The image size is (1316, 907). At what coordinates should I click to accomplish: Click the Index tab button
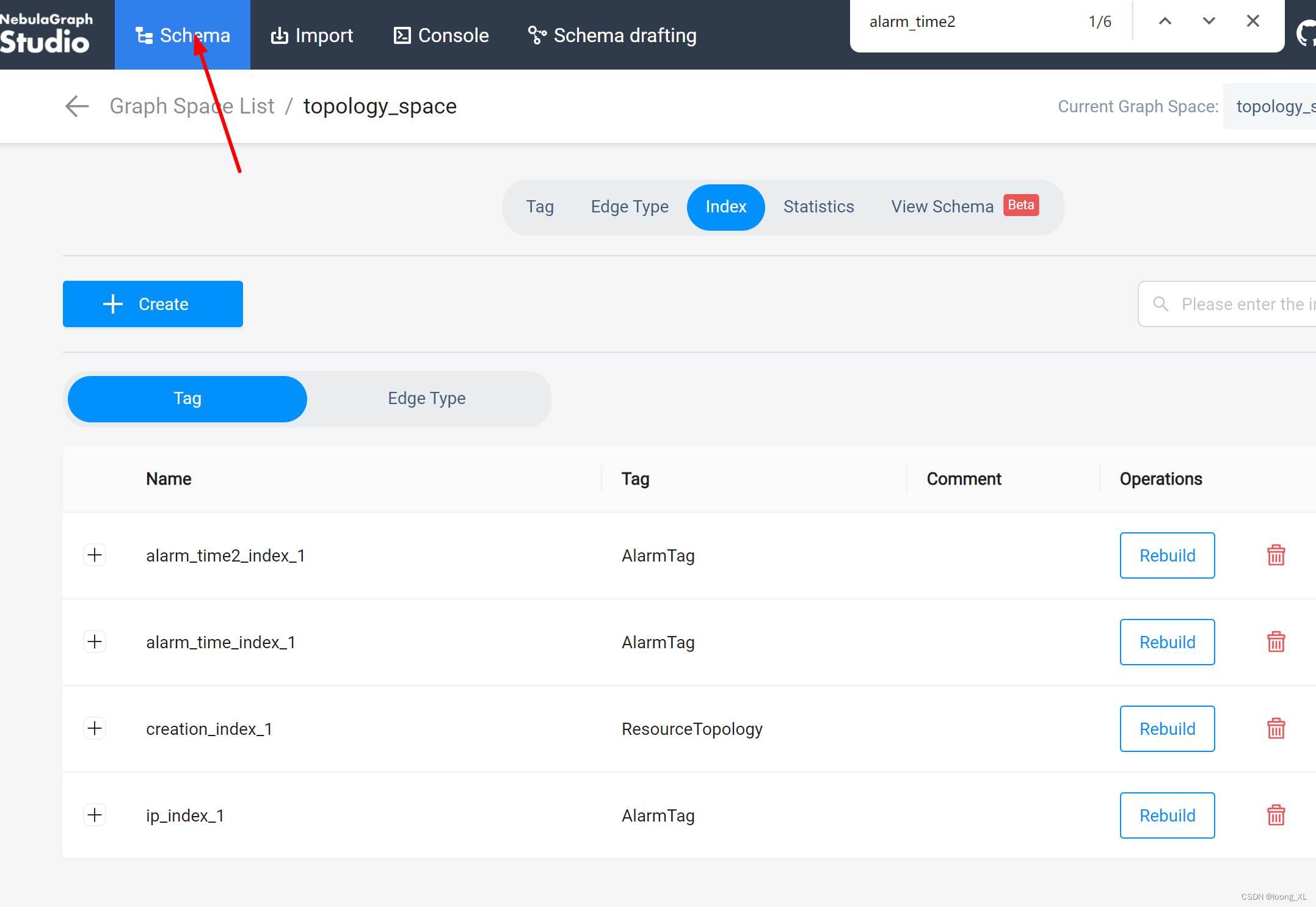726,206
